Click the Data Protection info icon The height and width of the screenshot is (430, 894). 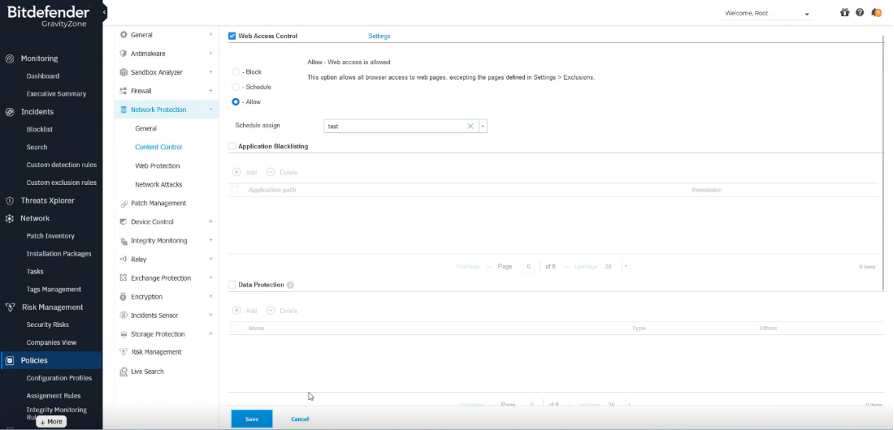(290, 285)
